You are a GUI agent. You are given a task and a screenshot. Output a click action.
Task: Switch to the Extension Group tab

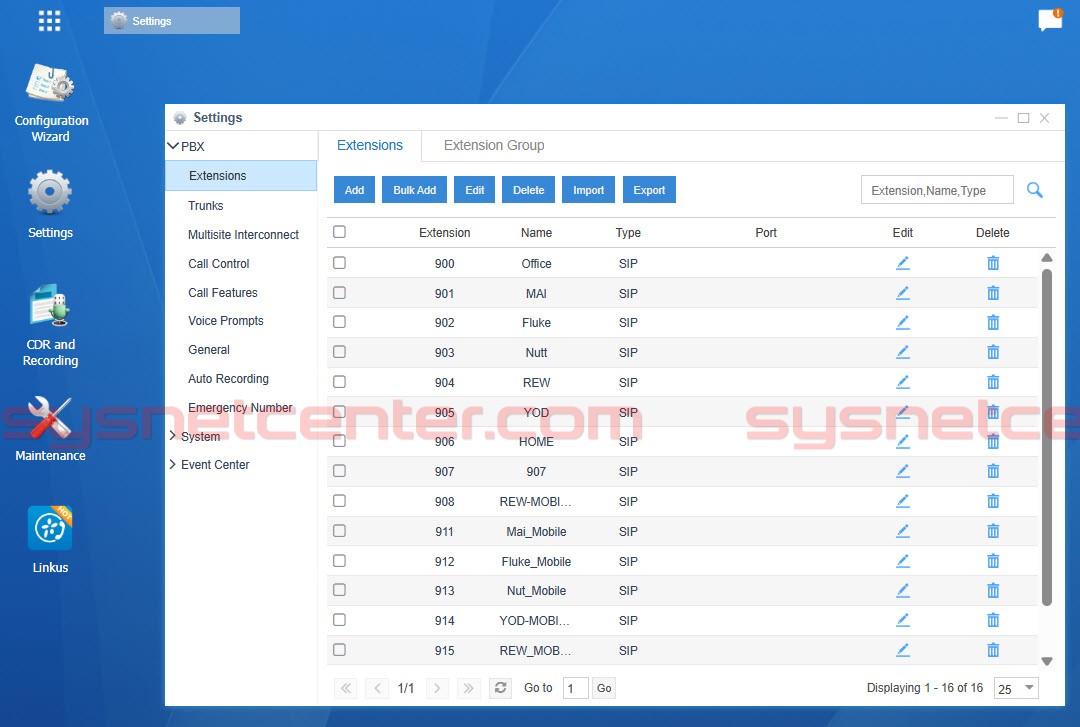point(492,145)
